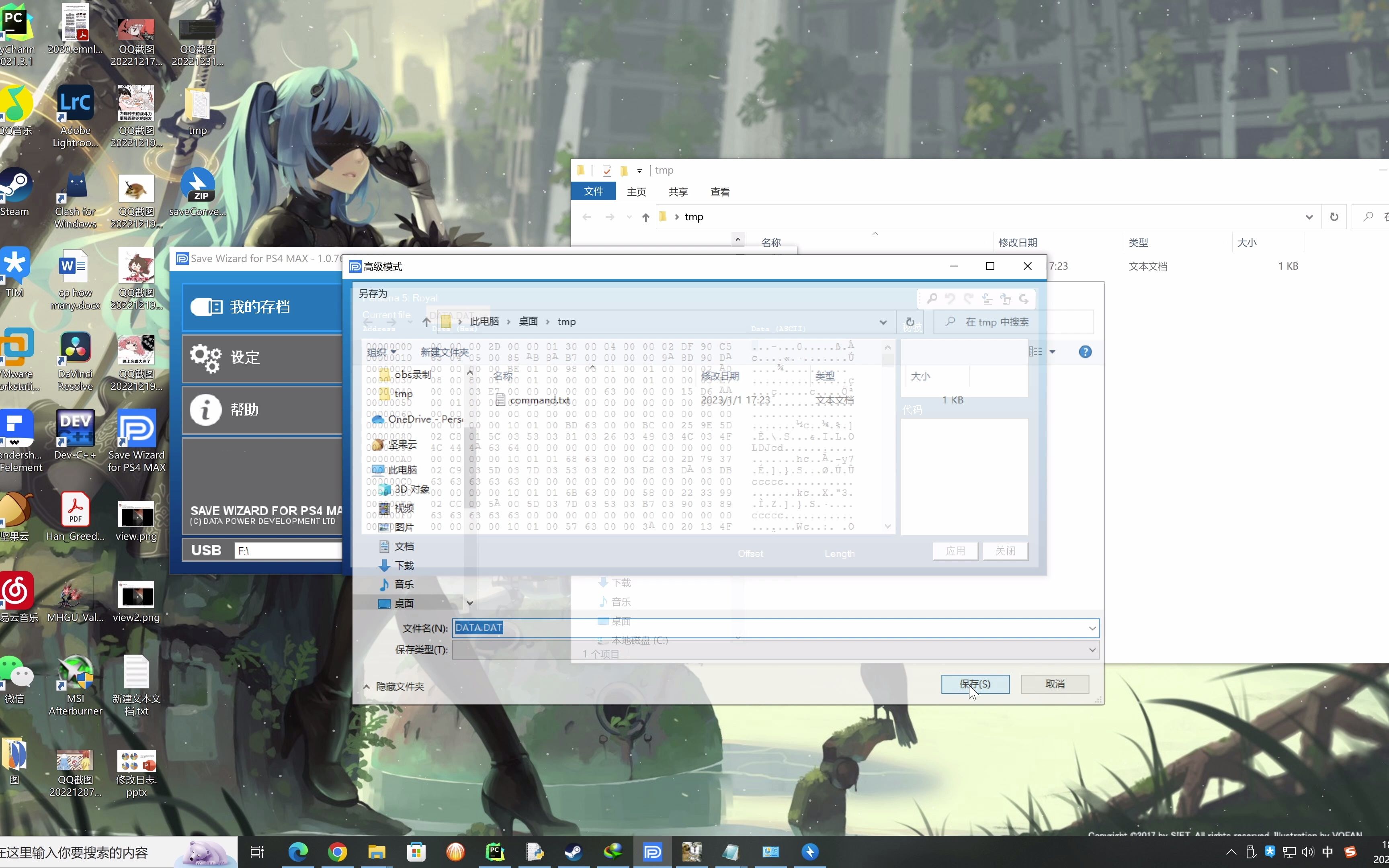Screen dimensions: 1389x868
Task: Click up arrow in tmp Explorer window
Action: pyautogui.click(x=646, y=217)
